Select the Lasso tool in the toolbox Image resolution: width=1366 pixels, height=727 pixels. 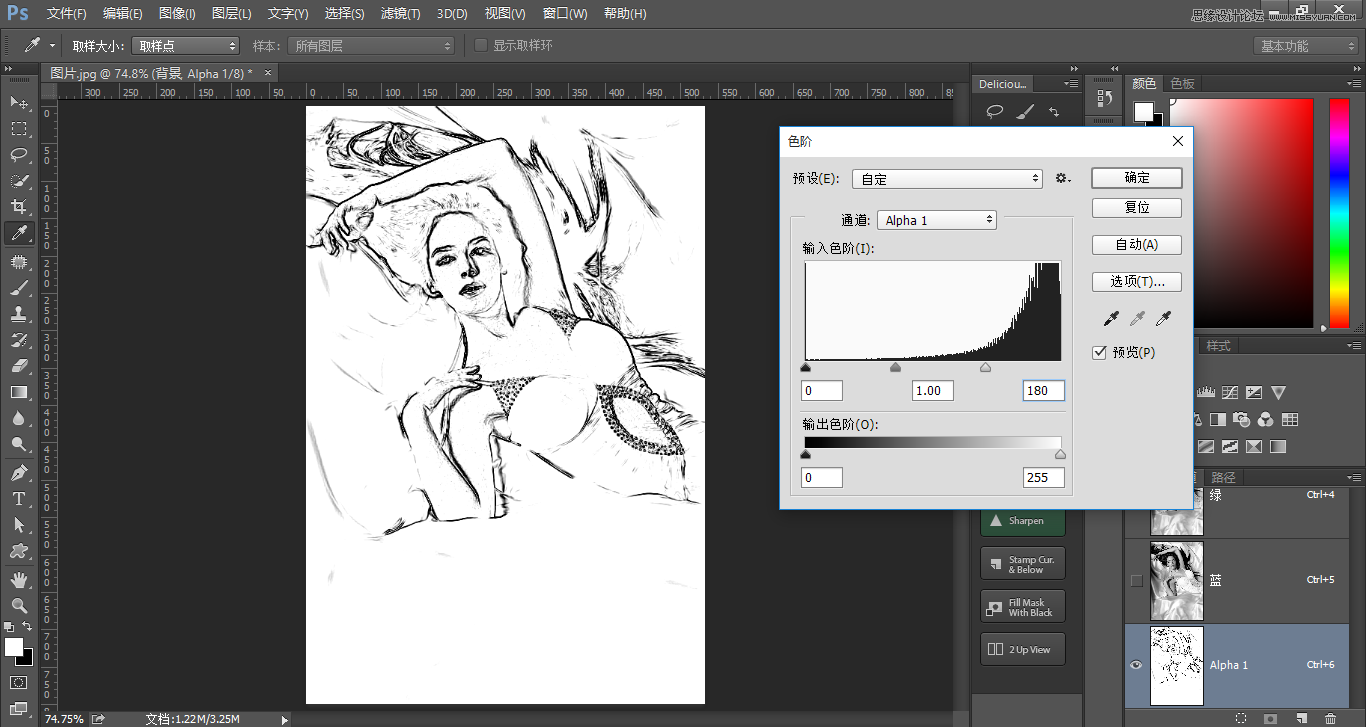coord(19,155)
